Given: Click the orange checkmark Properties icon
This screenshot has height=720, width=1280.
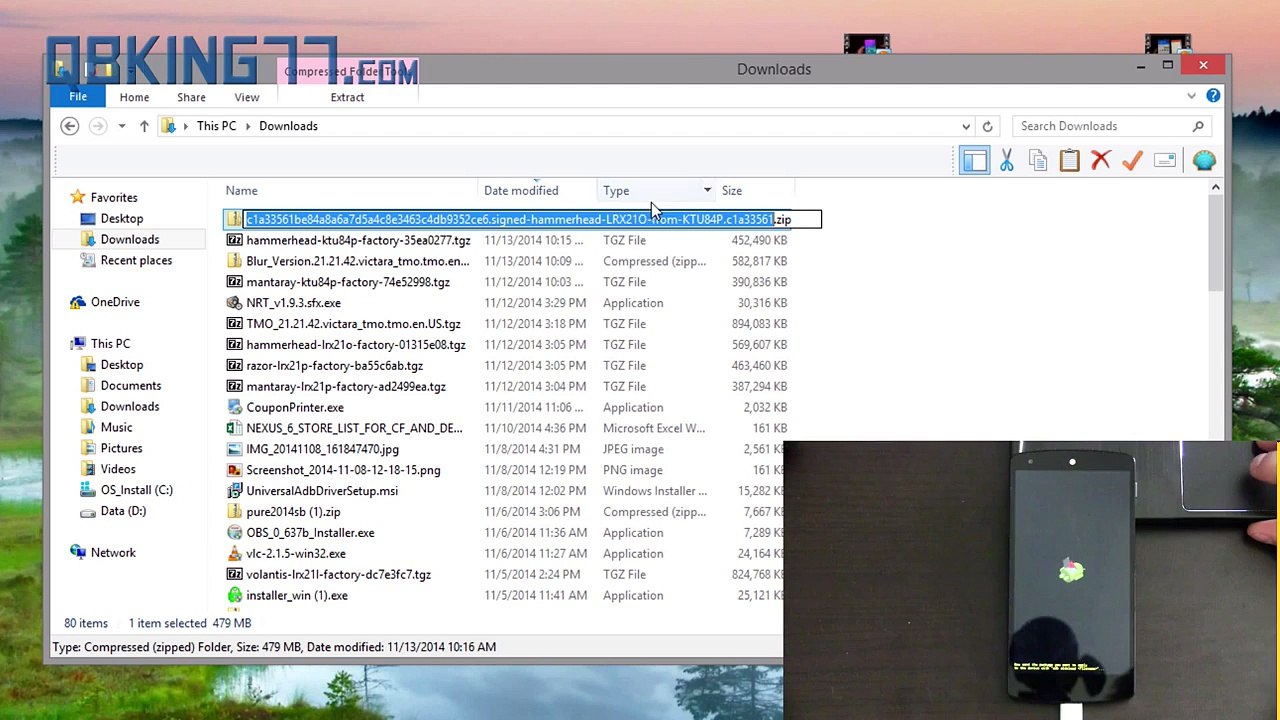Looking at the screenshot, I should coord(1132,161).
